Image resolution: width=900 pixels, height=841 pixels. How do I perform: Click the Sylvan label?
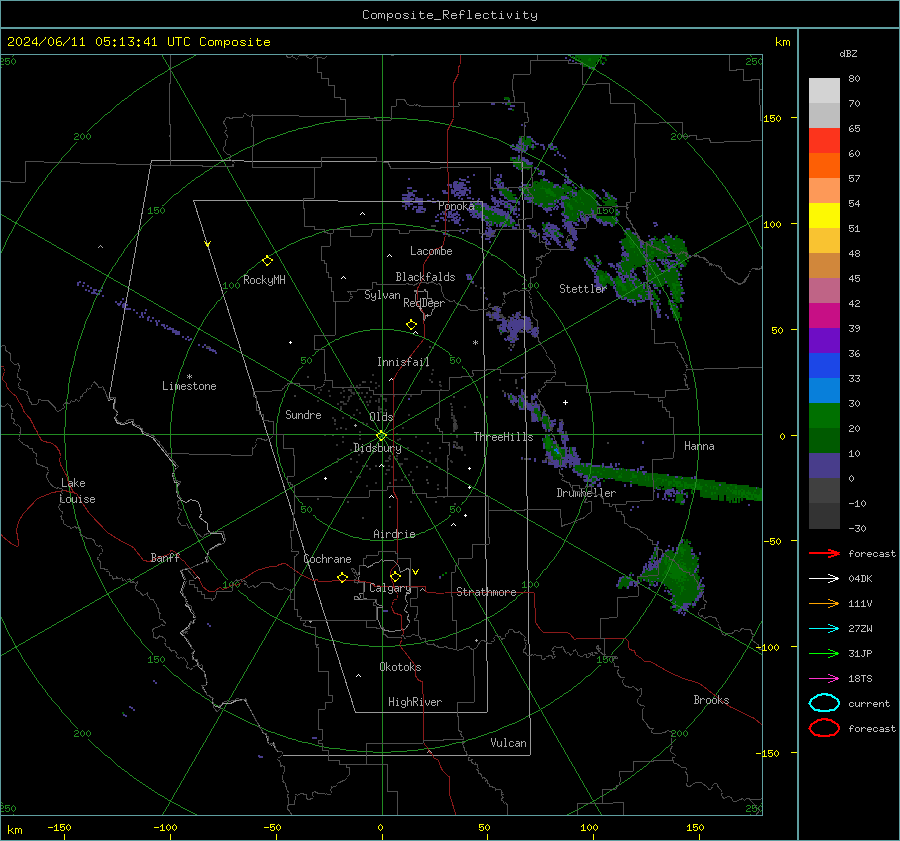(x=382, y=296)
